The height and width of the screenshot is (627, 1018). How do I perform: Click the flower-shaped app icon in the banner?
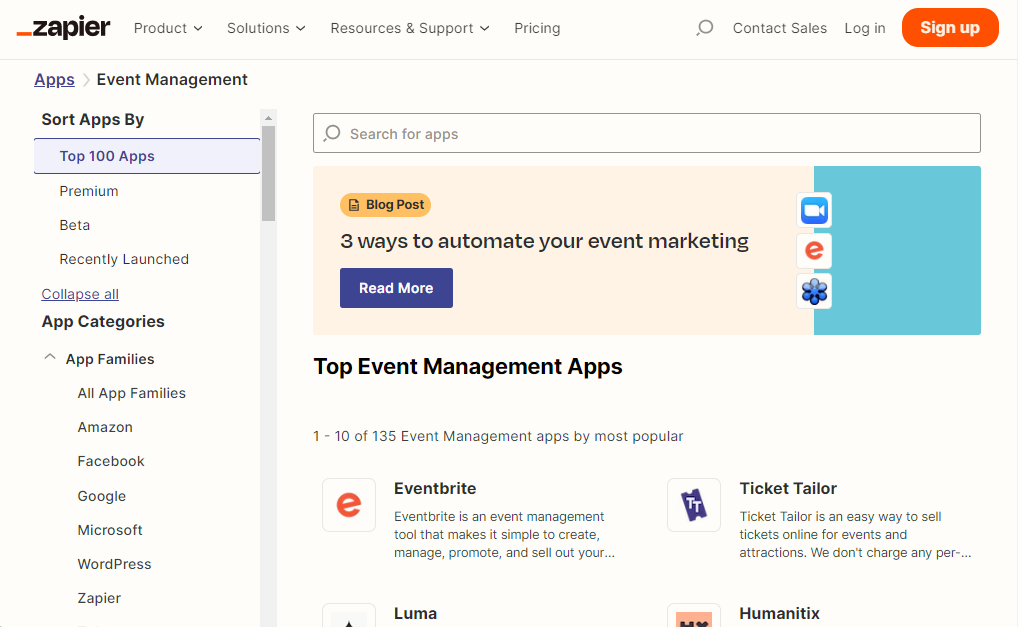tap(814, 291)
